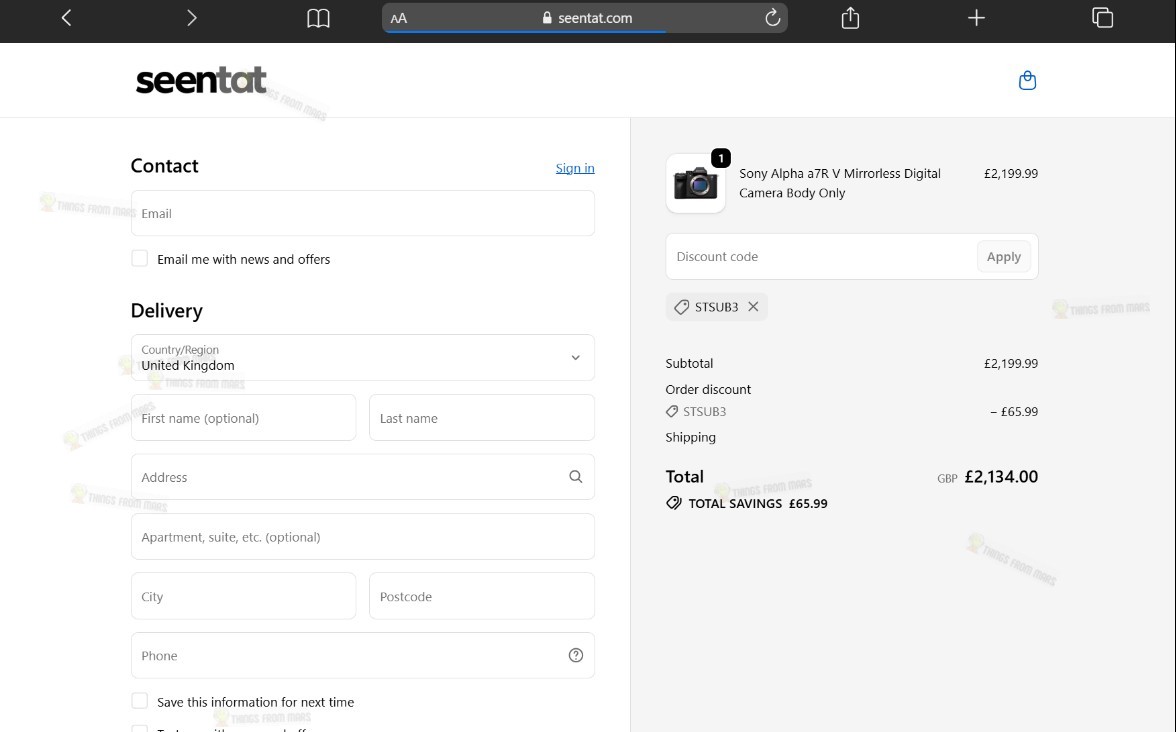Click the Delivery section heading

(x=166, y=310)
